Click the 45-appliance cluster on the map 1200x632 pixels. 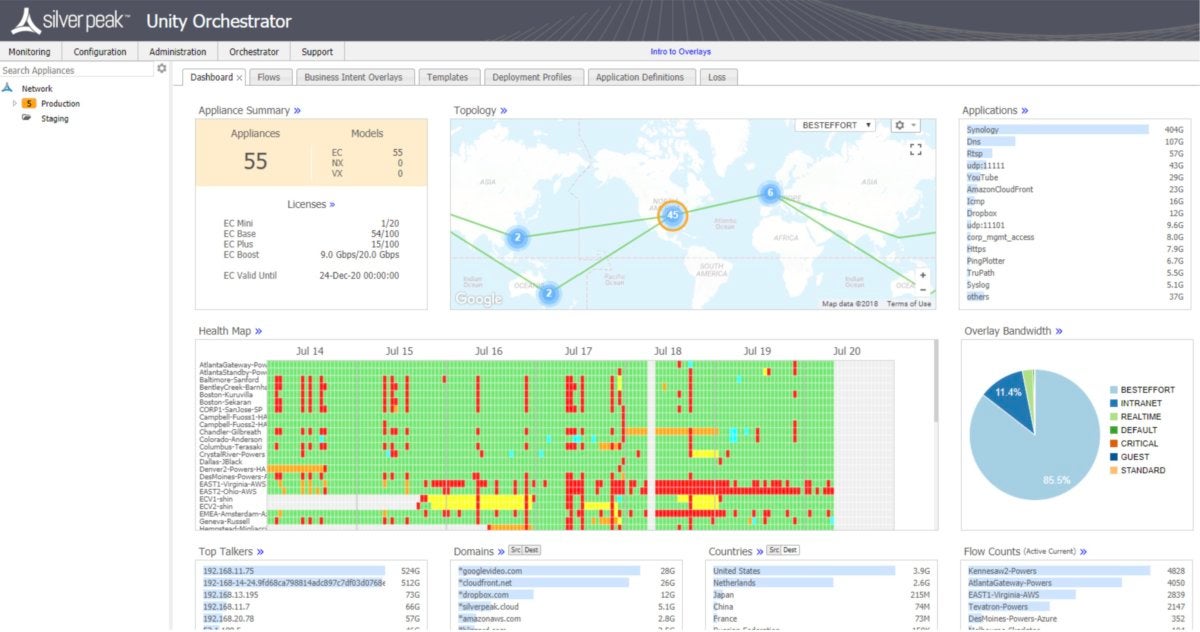pyautogui.click(x=673, y=215)
